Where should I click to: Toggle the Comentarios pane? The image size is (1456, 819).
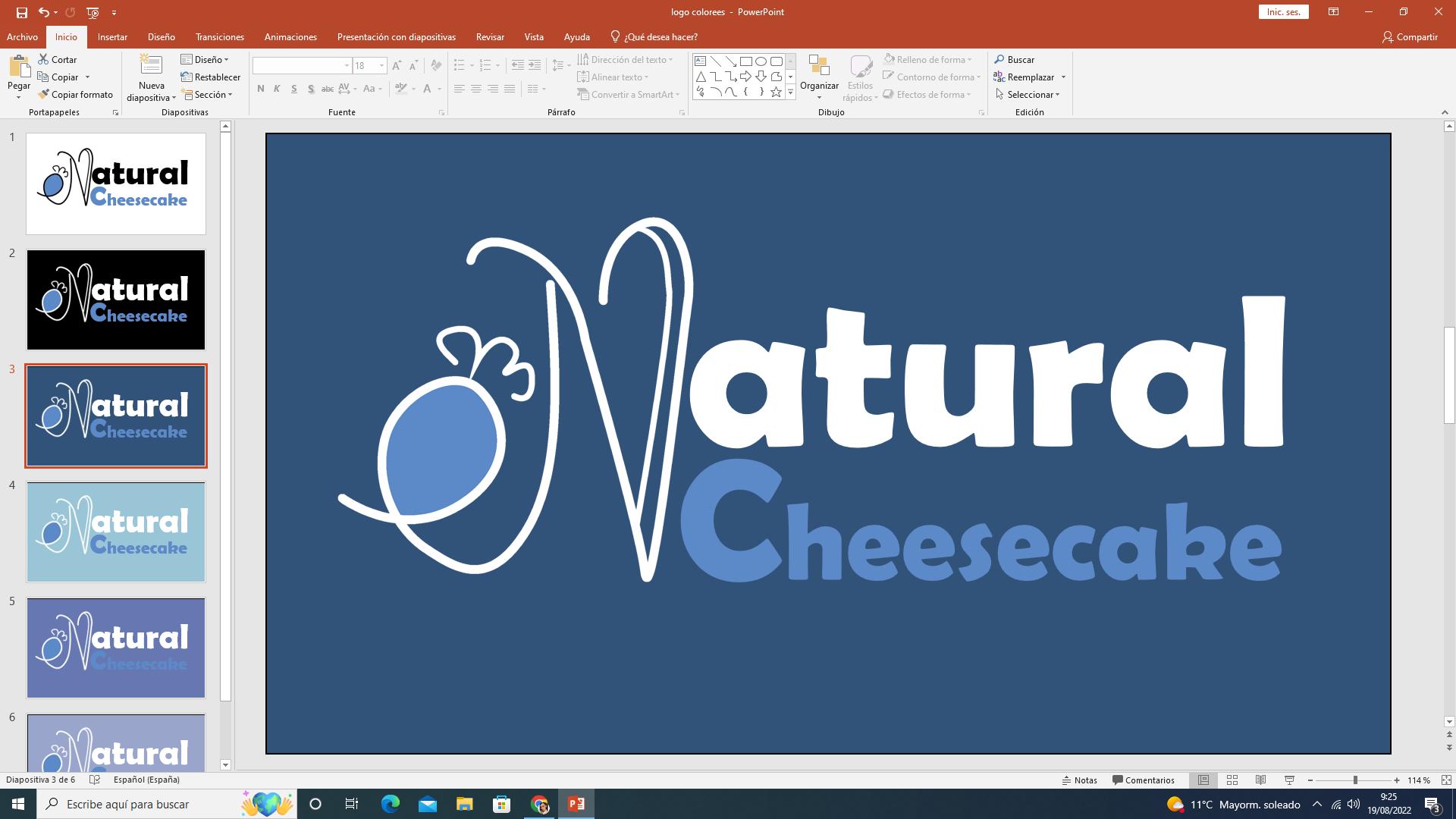tap(1143, 780)
